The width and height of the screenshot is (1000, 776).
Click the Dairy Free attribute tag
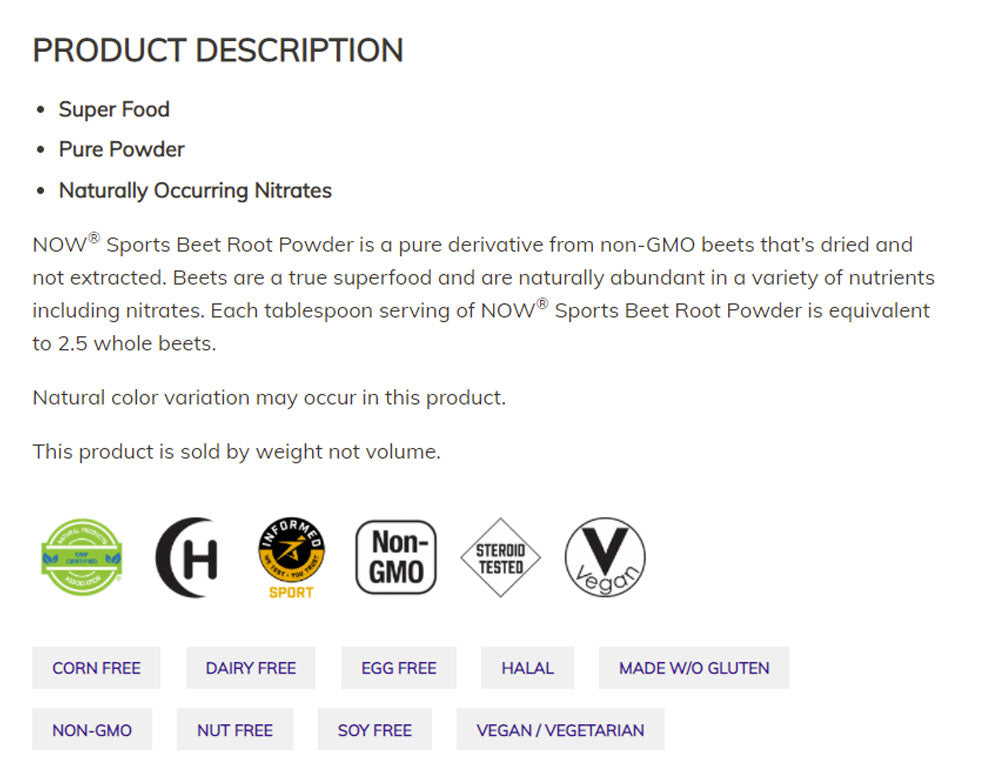[251, 668]
